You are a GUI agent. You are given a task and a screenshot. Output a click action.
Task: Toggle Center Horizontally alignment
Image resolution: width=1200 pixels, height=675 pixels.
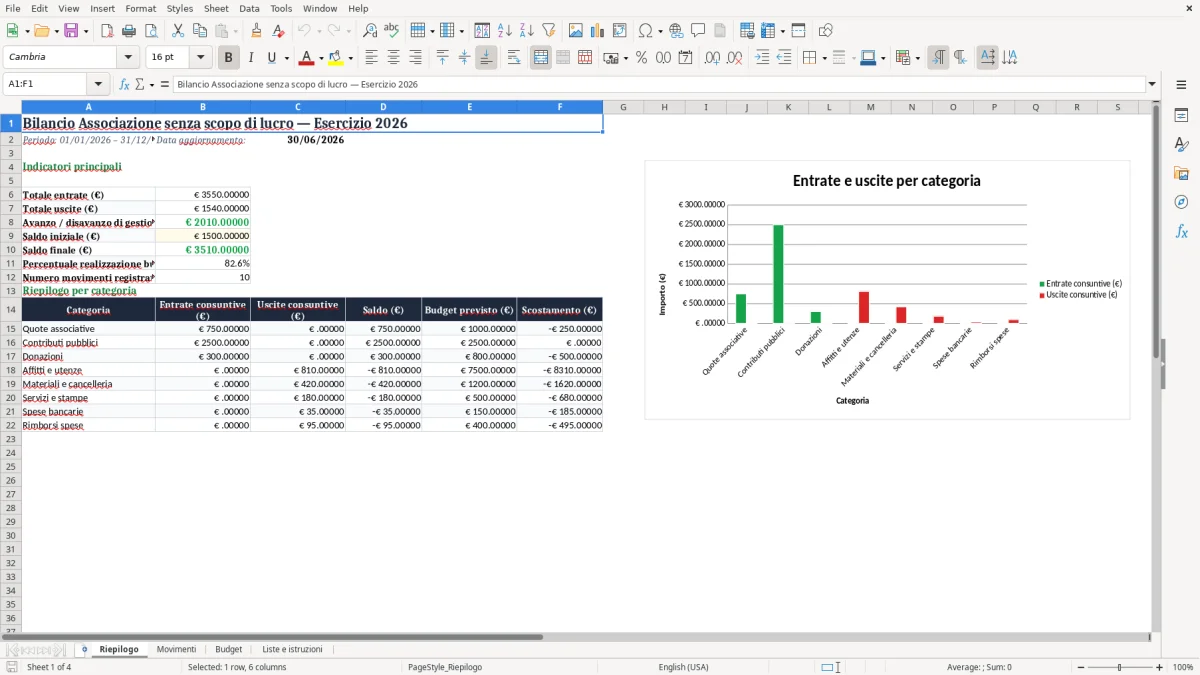point(394,58)
